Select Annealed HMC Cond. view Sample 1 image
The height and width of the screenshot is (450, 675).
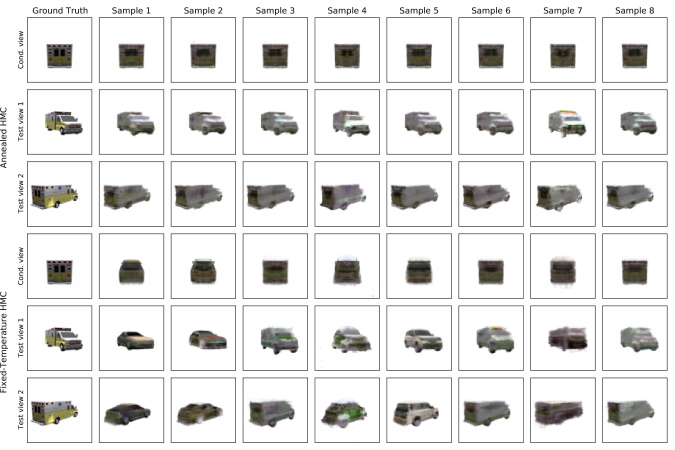[131, 50]
